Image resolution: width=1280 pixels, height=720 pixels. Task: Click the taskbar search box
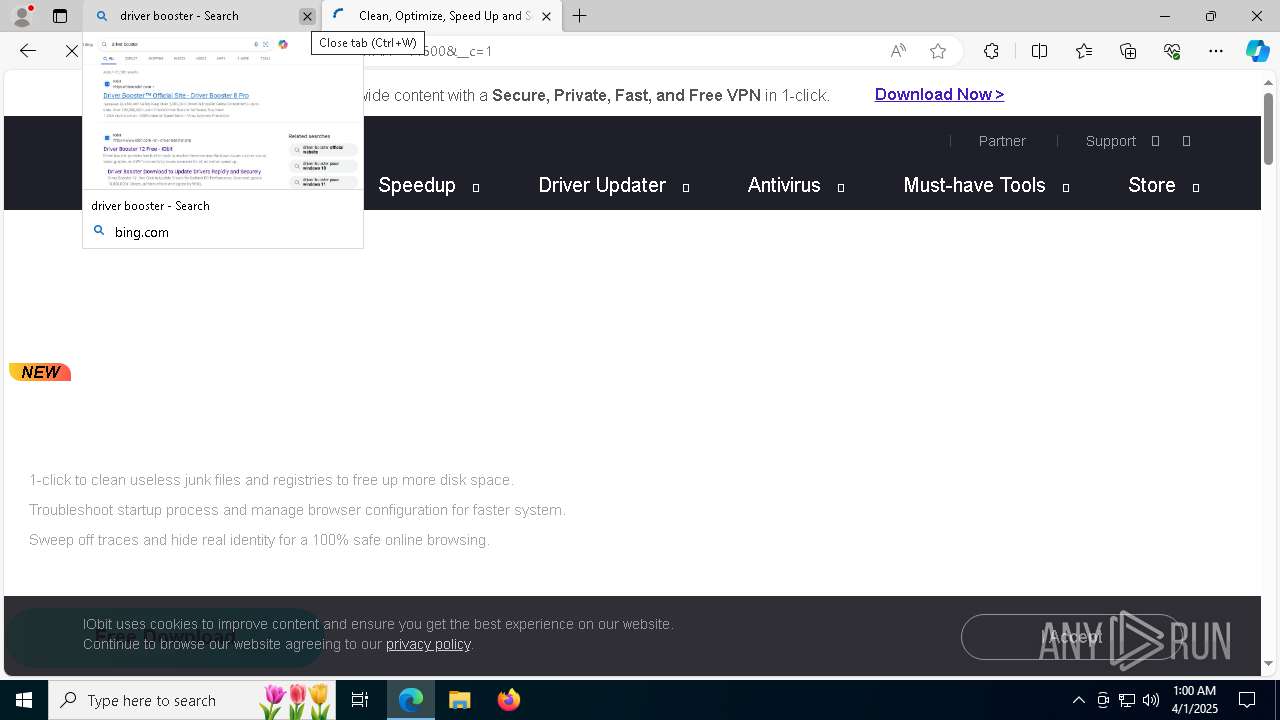click(194, 700)
